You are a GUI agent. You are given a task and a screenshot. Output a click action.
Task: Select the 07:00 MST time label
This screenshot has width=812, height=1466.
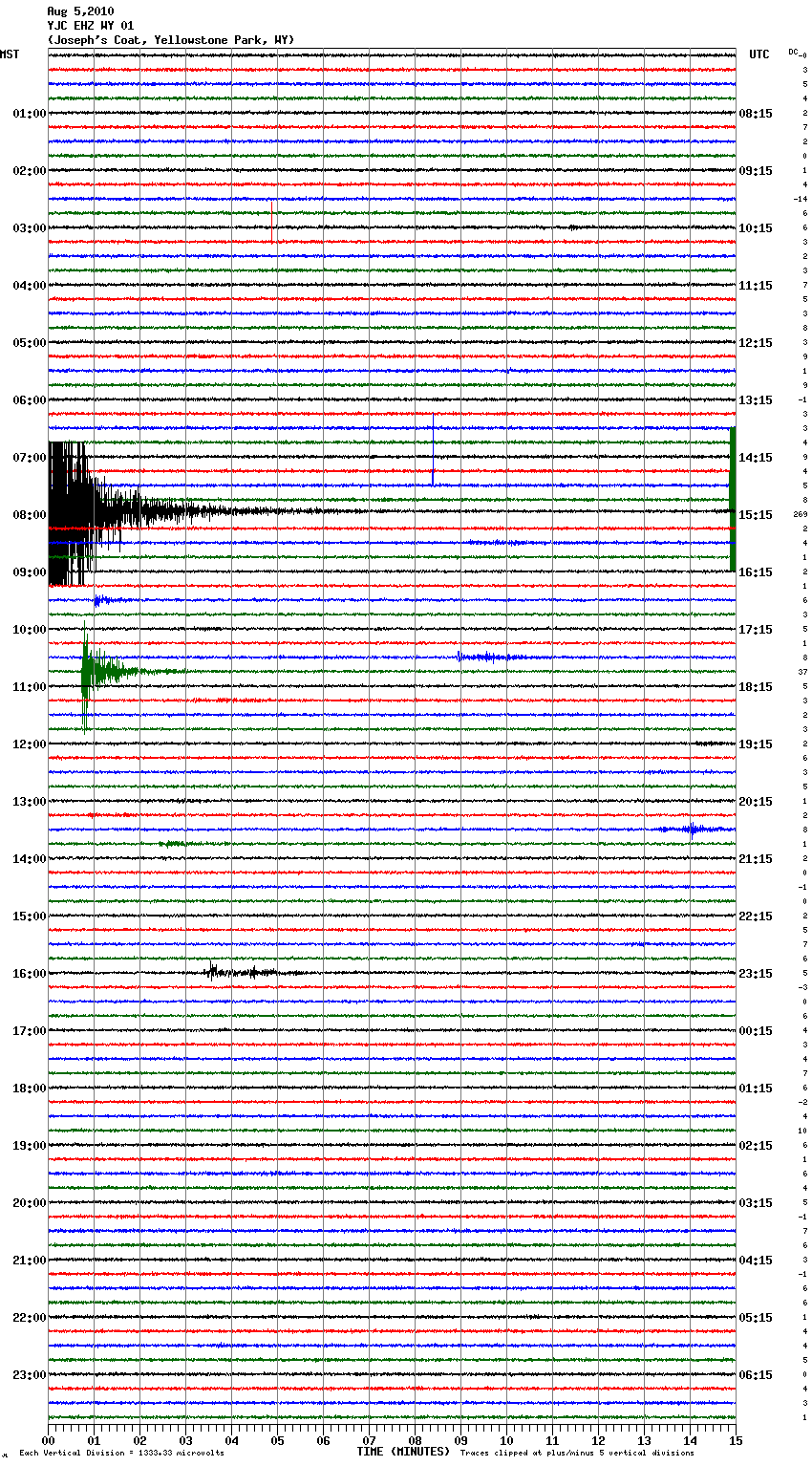pos(30,458)
